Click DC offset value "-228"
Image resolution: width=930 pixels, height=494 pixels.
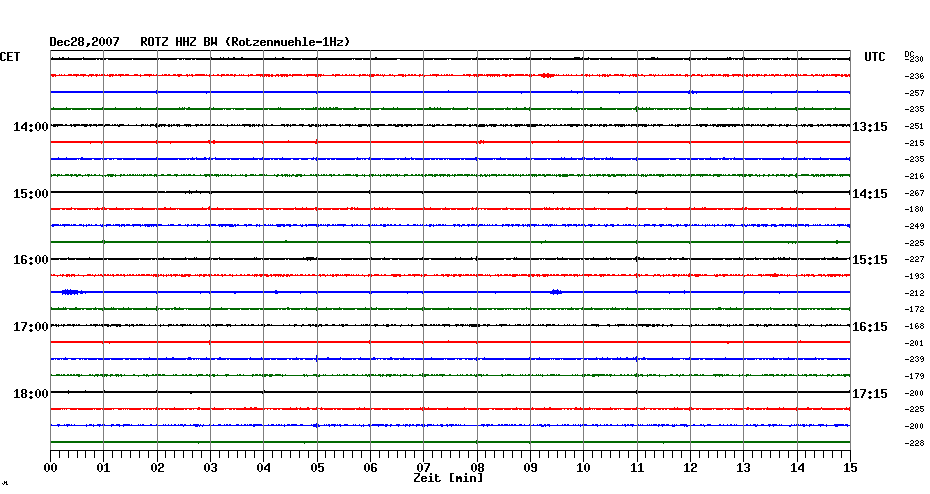click(914, 443)
